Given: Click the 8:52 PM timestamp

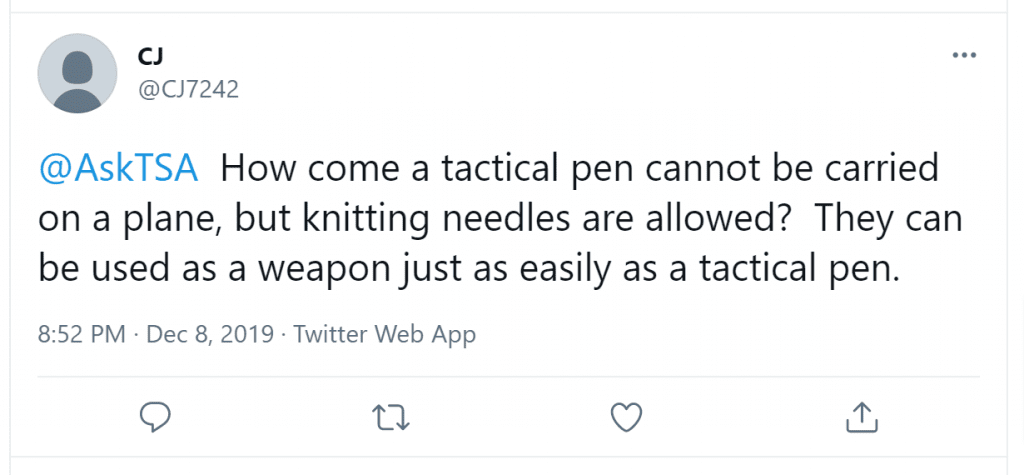Looking at the screenshot, I should [x=82, y=335].
